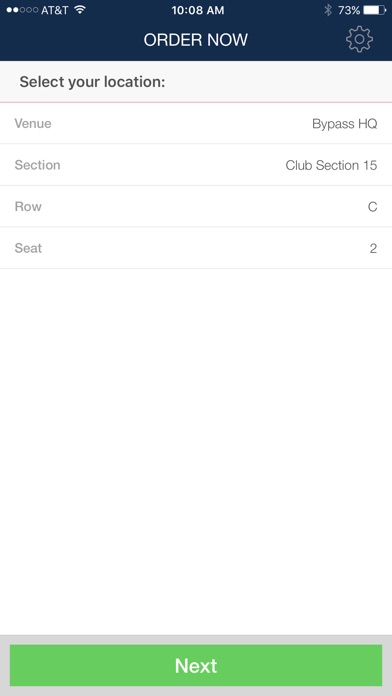Viewport: 392px width, 696px height.
Task: Open the Section picker row
Action: pyautogui.click(x=196, y=165)
